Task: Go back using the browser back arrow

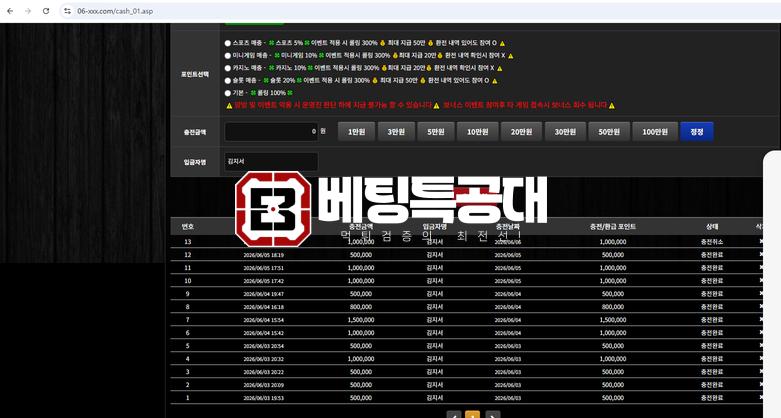Action: [x=10, y=11]
